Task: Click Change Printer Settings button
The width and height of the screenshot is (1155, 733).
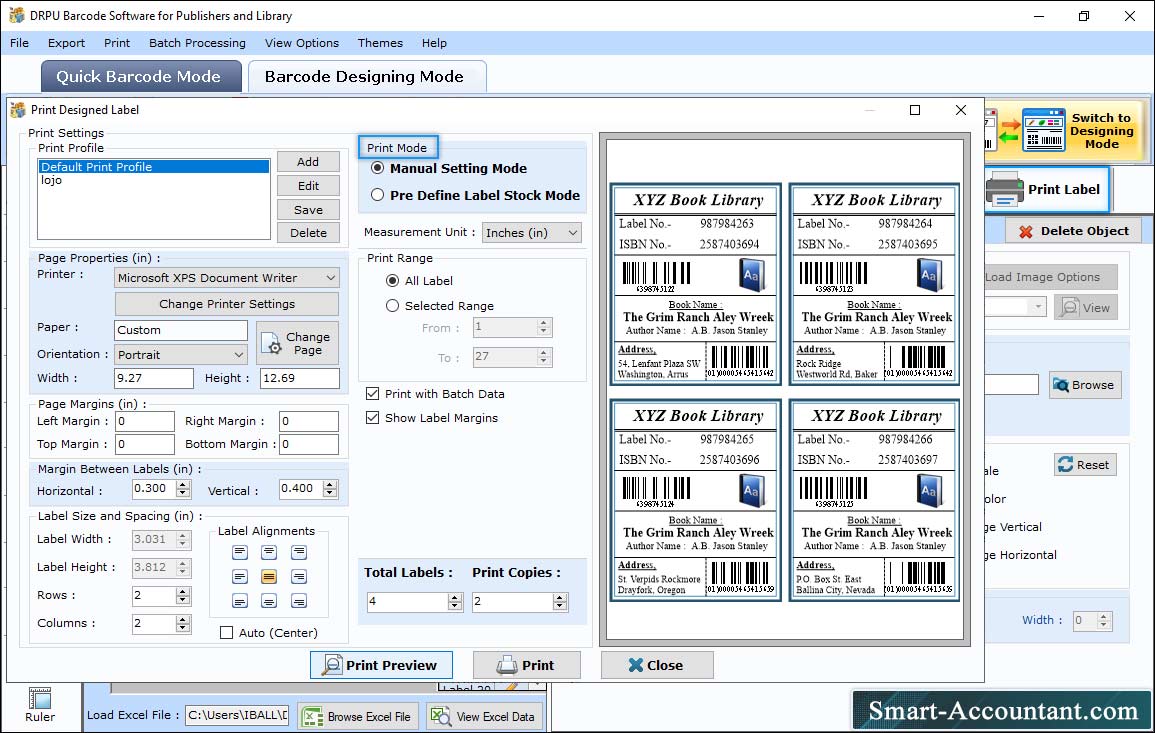Action: (227, 304)
